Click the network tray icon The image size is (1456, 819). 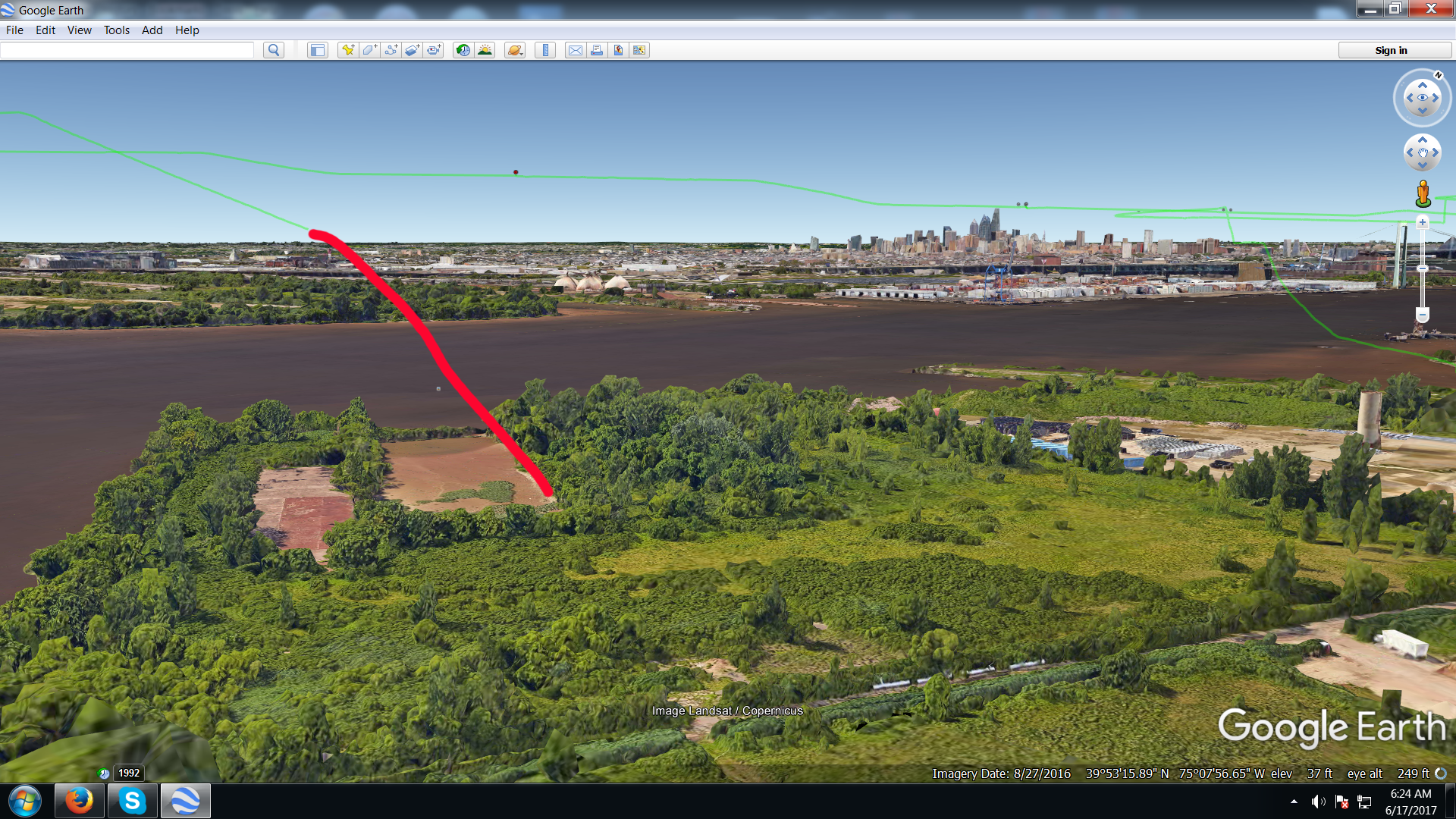(1365, 802)
